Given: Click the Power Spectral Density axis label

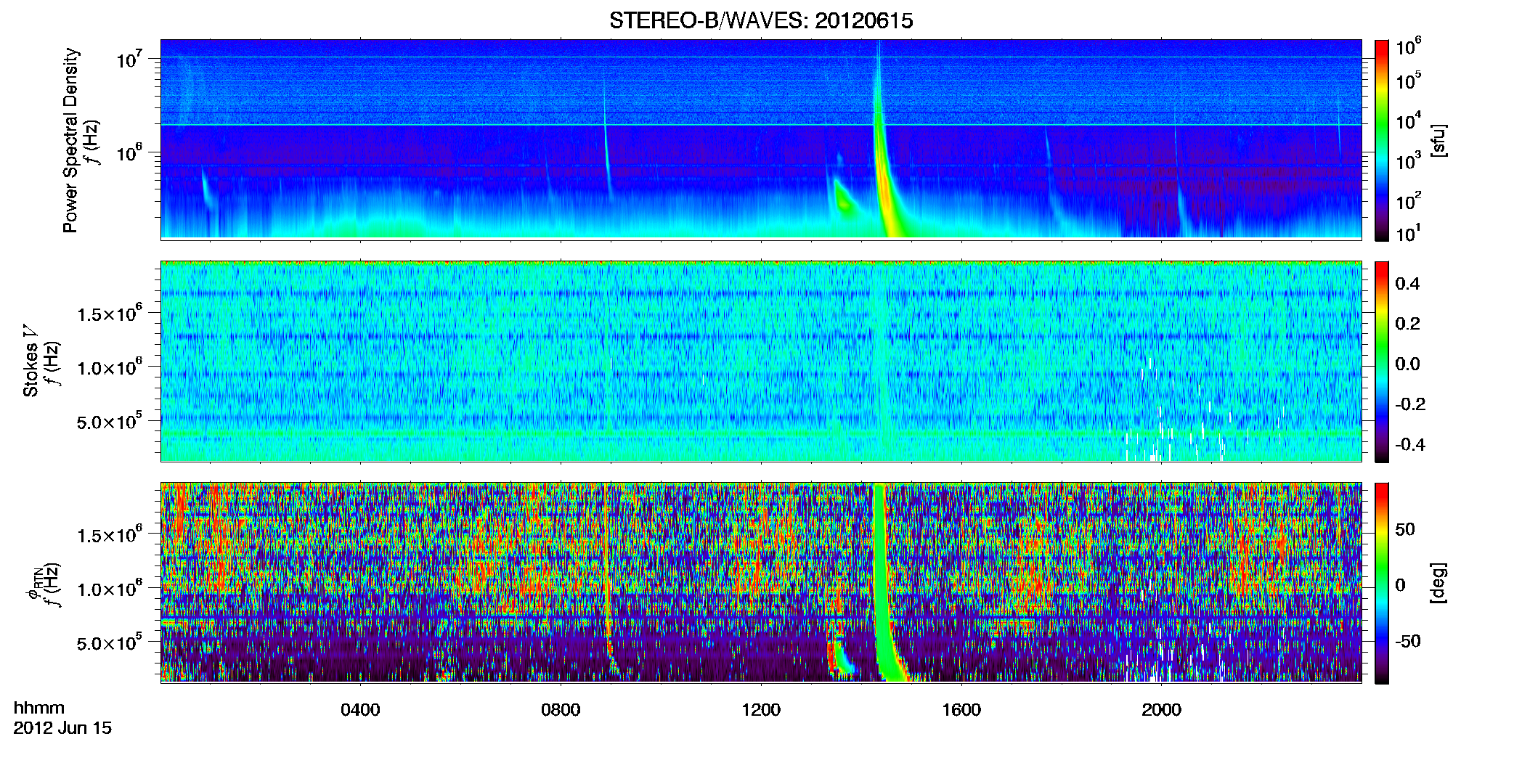Looking at the screenshot, I should click(x=70, y=140).
